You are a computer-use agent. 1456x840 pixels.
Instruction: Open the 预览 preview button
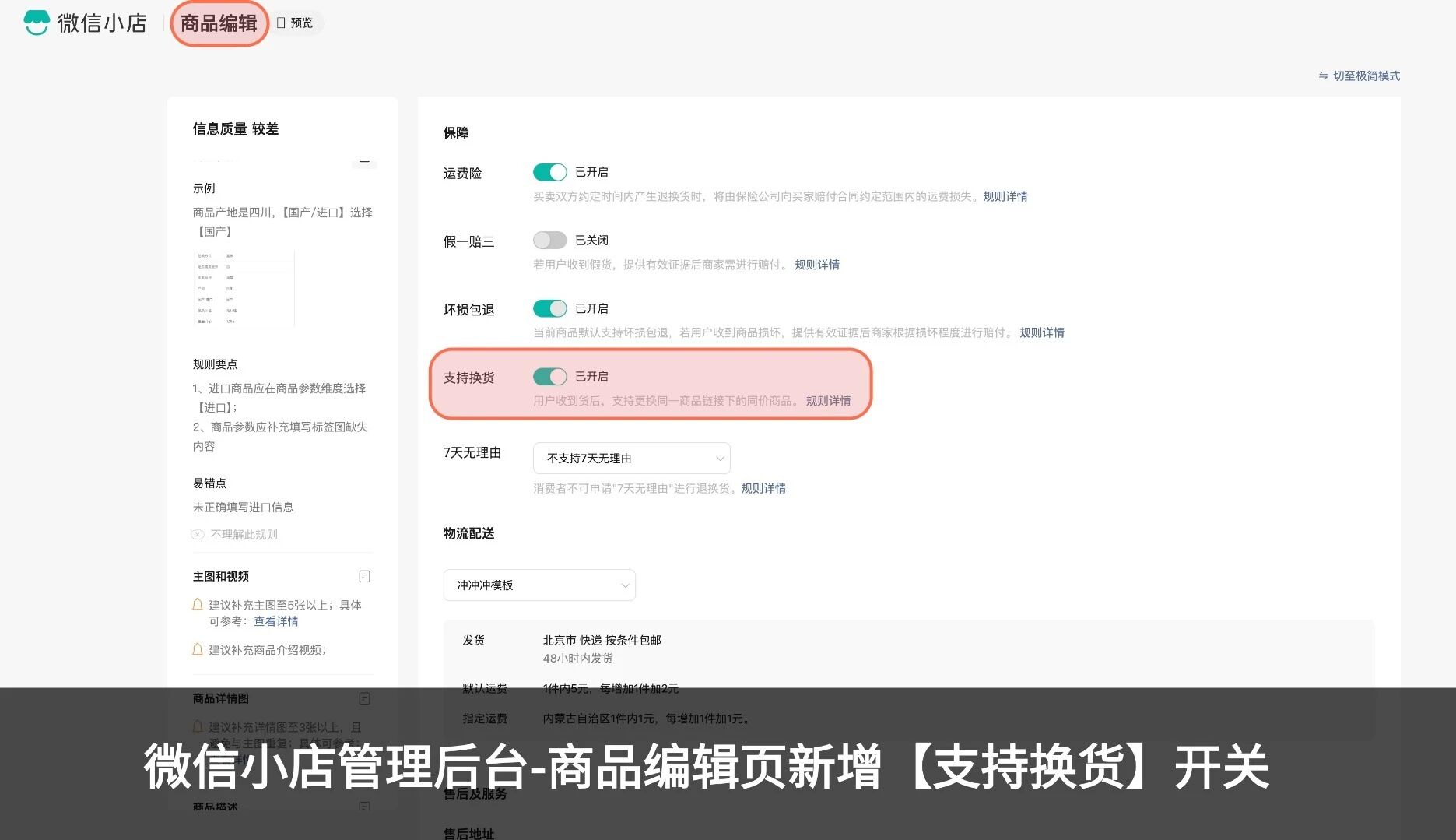[296, 23]
